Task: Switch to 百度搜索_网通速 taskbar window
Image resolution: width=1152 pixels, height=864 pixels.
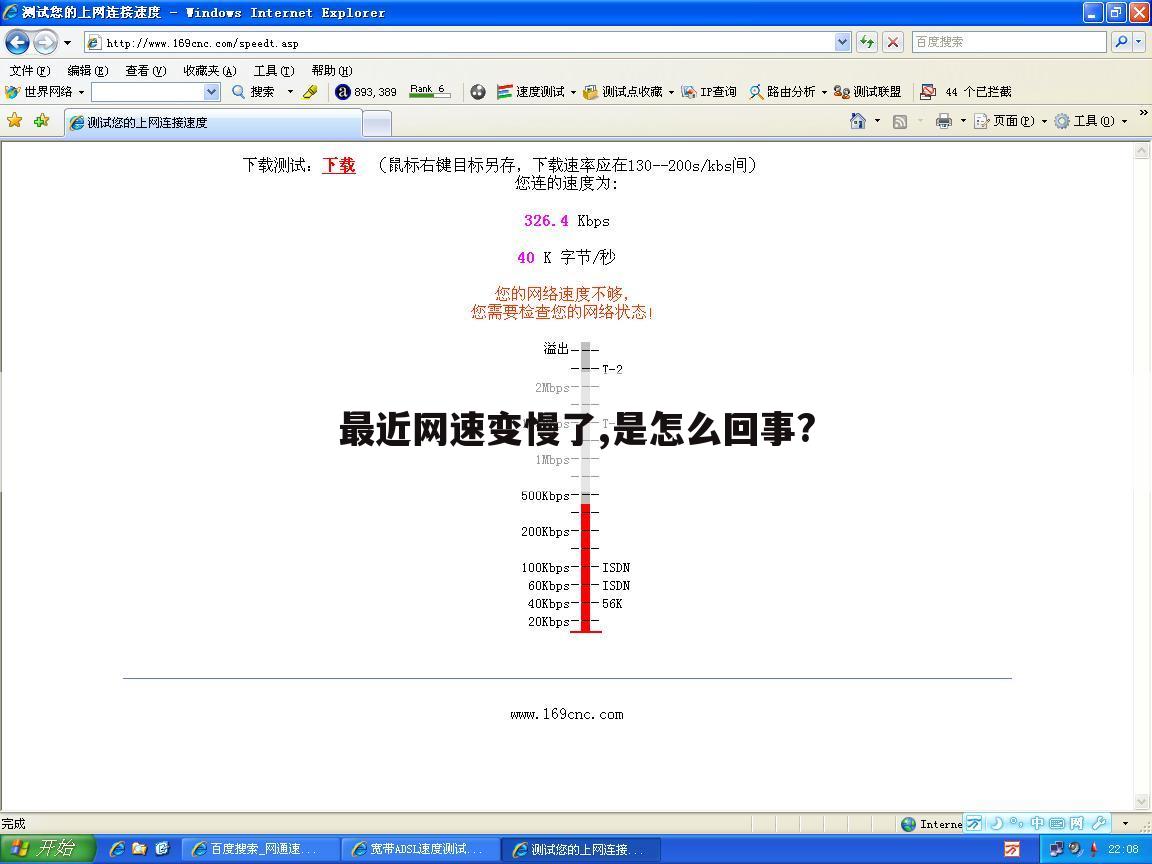Action: (259, 849)
